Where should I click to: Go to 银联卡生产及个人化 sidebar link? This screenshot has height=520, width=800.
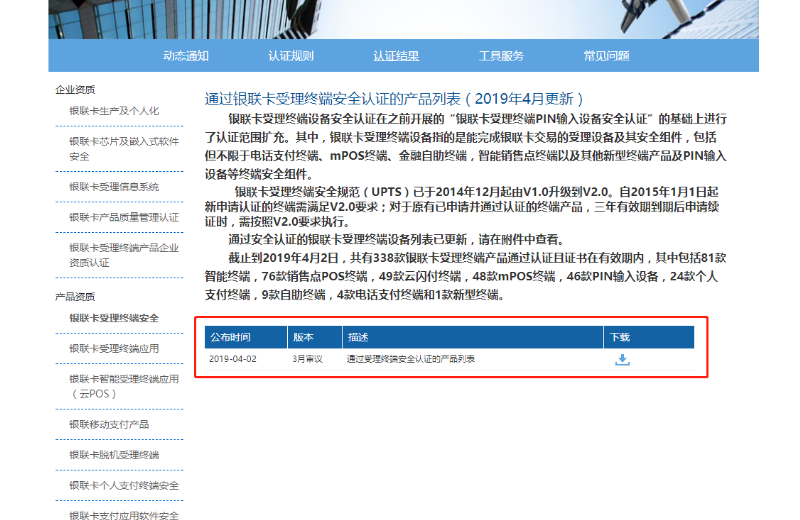tap(114, 111)
